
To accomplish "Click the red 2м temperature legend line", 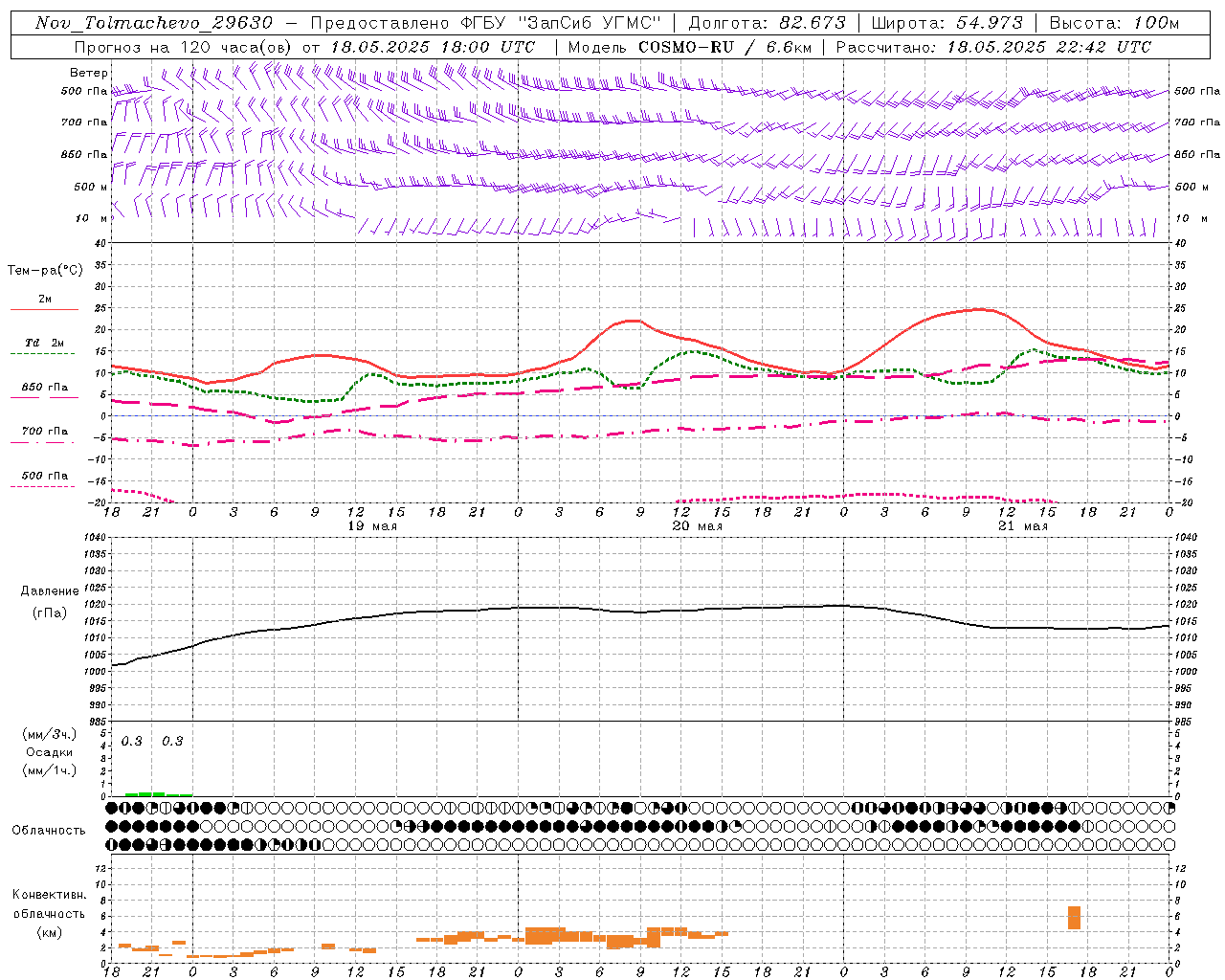I will click(45, 309).
